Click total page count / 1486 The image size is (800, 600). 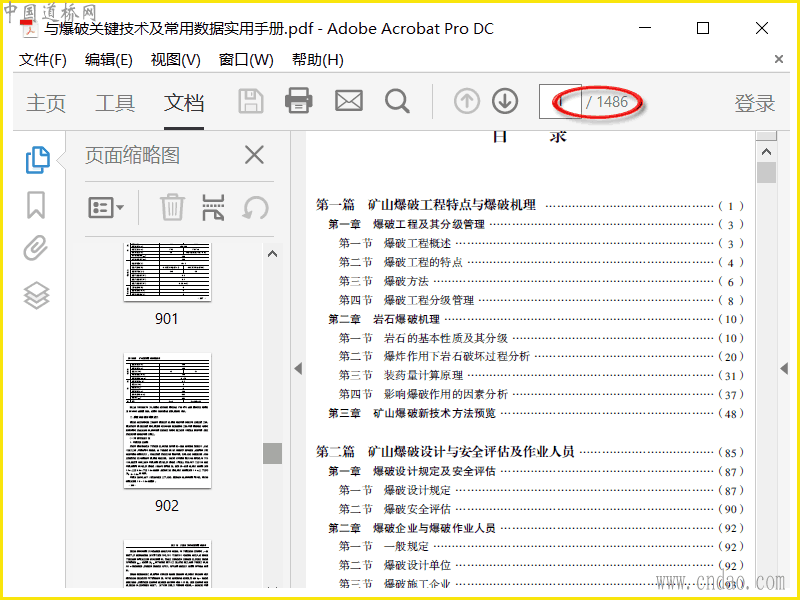[607, 102]
